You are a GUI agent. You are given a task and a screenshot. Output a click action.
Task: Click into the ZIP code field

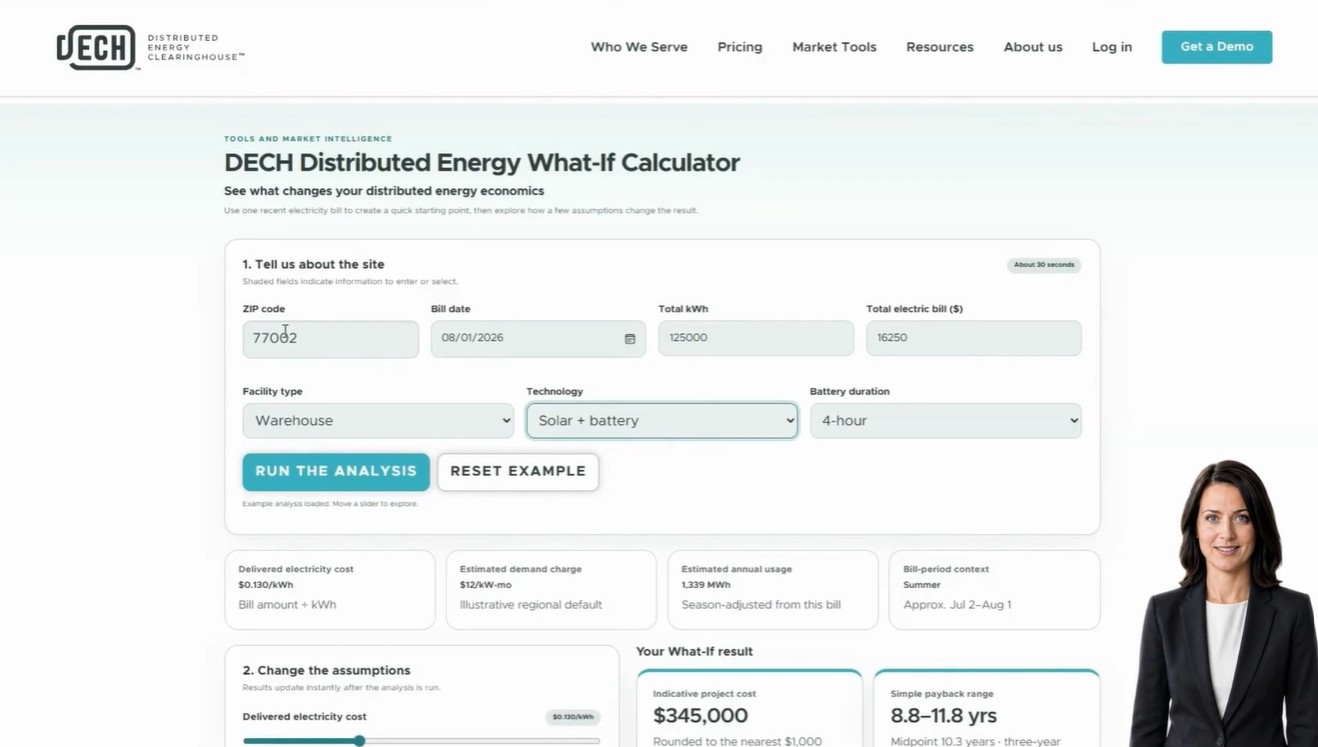(331, 339)
